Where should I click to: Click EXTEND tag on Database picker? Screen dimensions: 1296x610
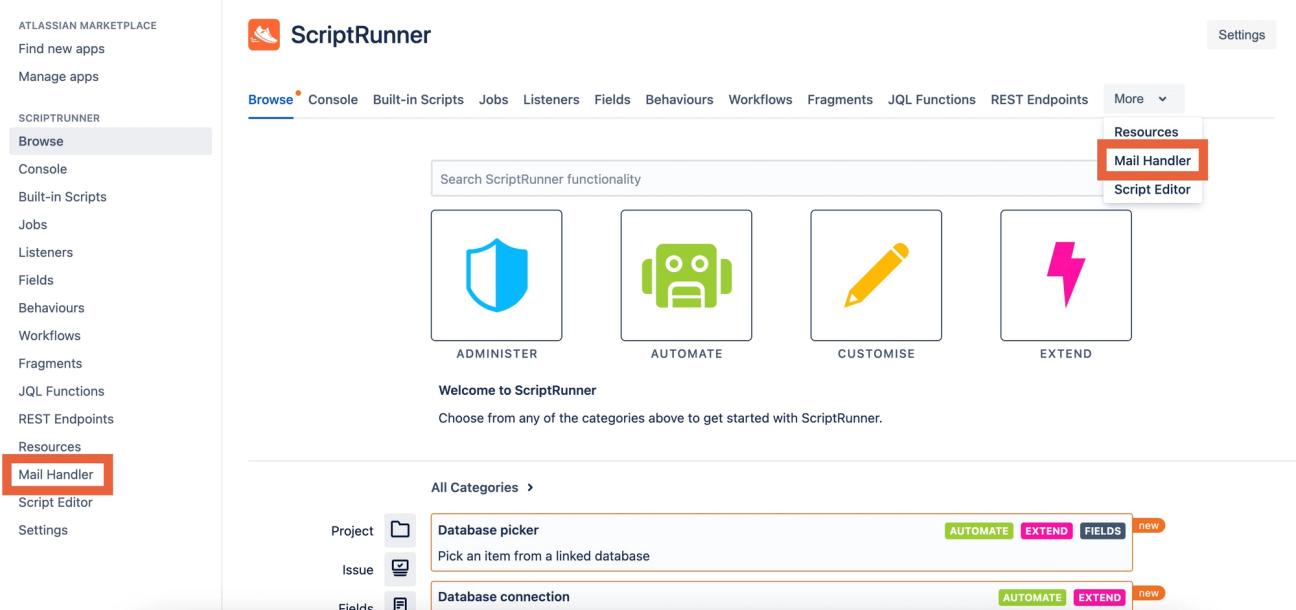1046,530
